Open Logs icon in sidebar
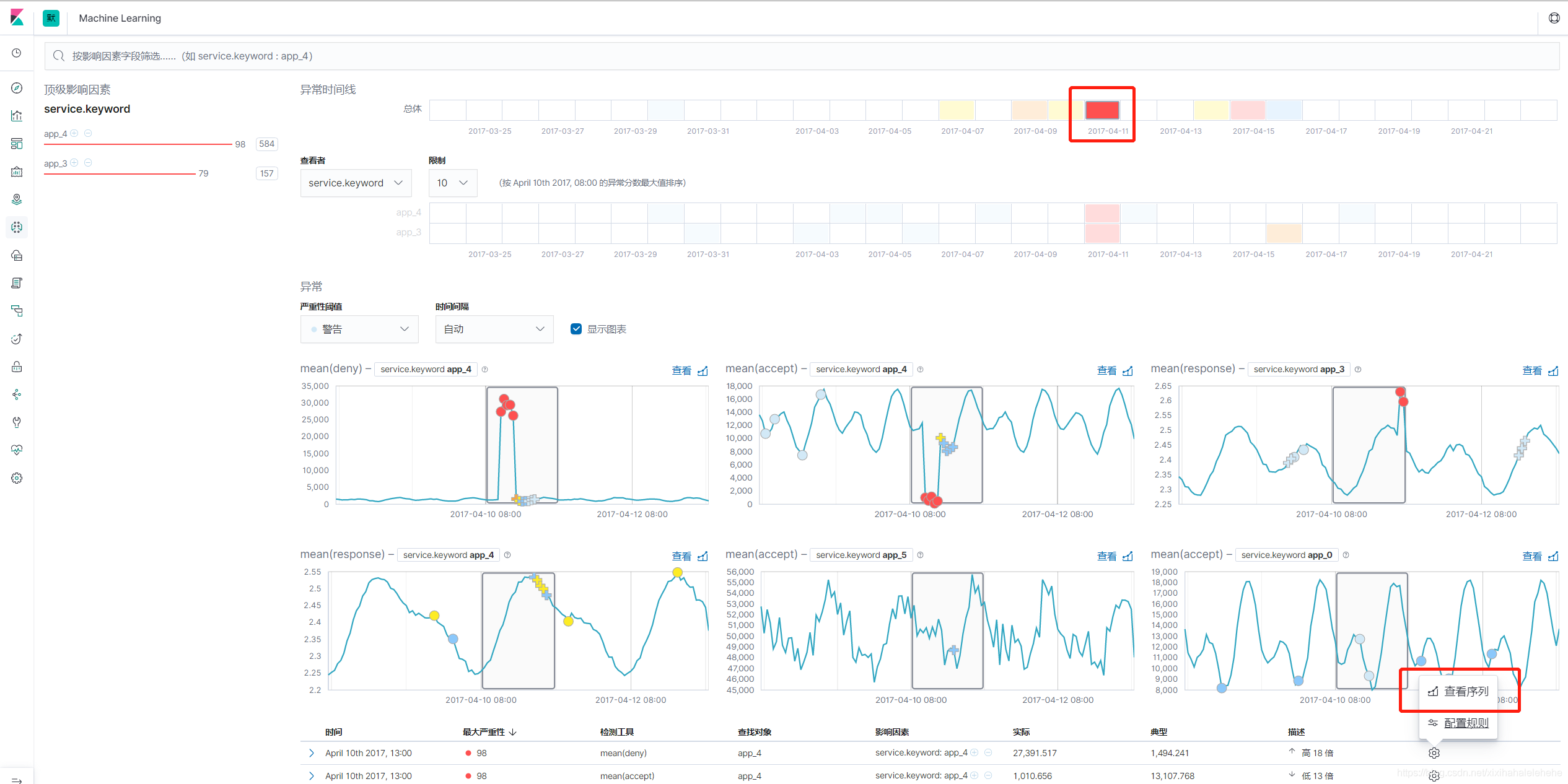Viewport: 1568px width, 784px height. coord(17,283)
